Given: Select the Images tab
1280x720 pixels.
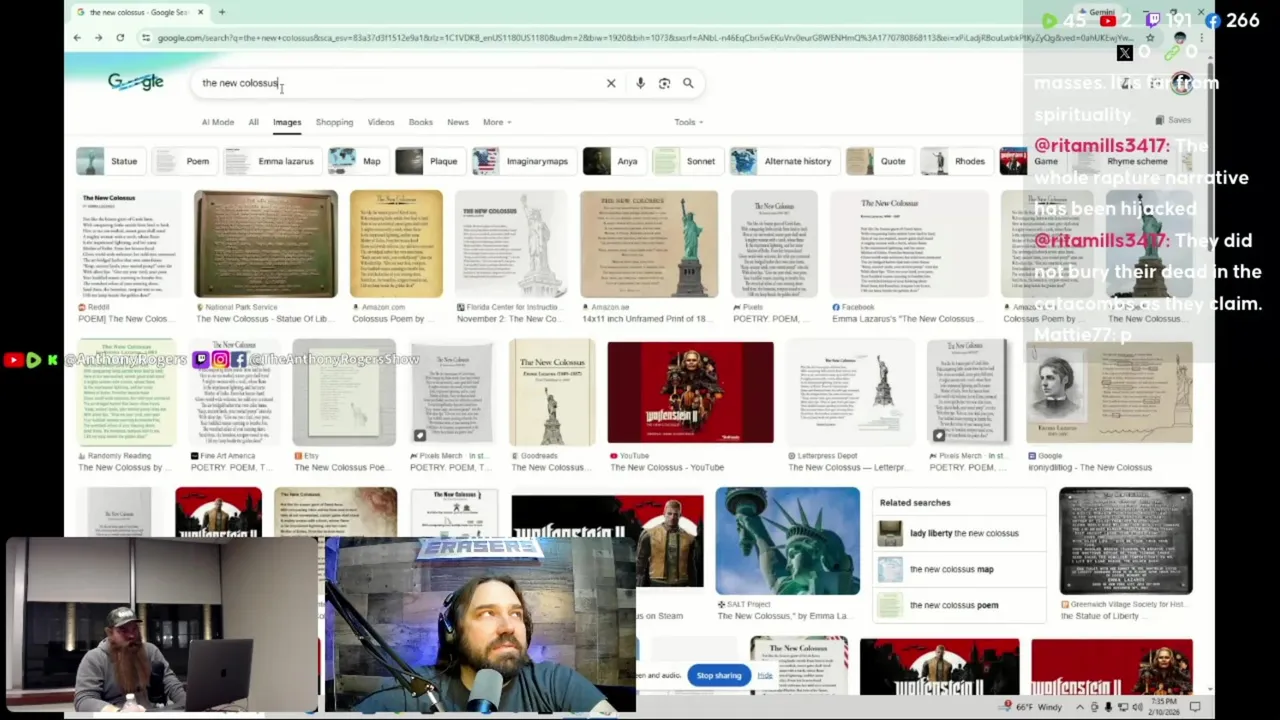Looking at the screenshot, I should click(287, 122).
